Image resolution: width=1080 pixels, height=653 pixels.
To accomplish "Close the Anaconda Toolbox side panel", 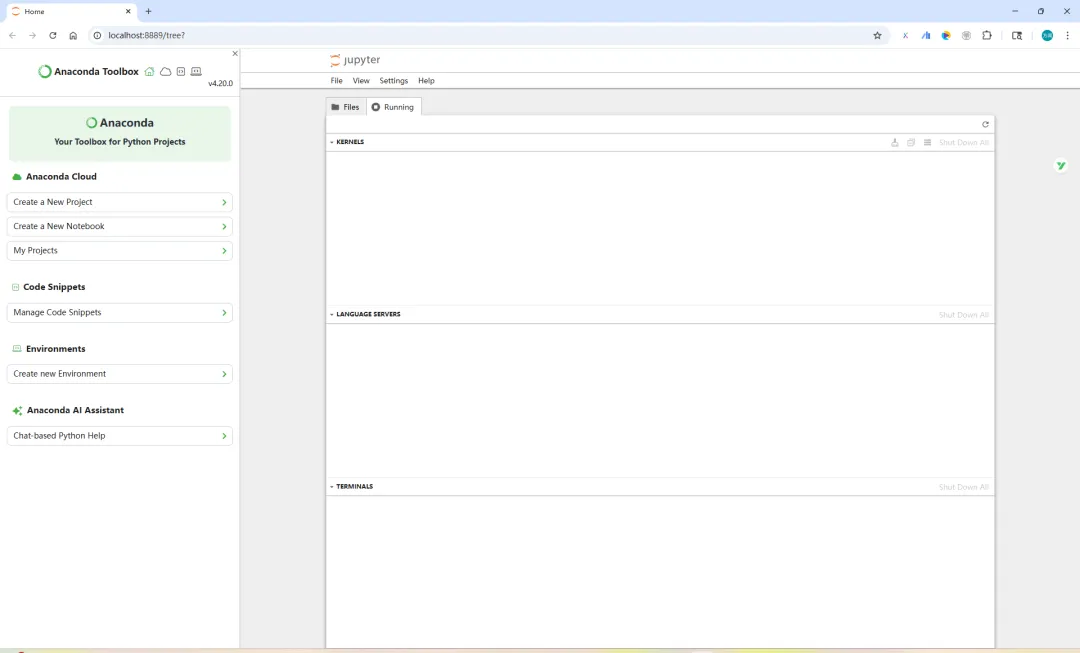I will point(235,53).
